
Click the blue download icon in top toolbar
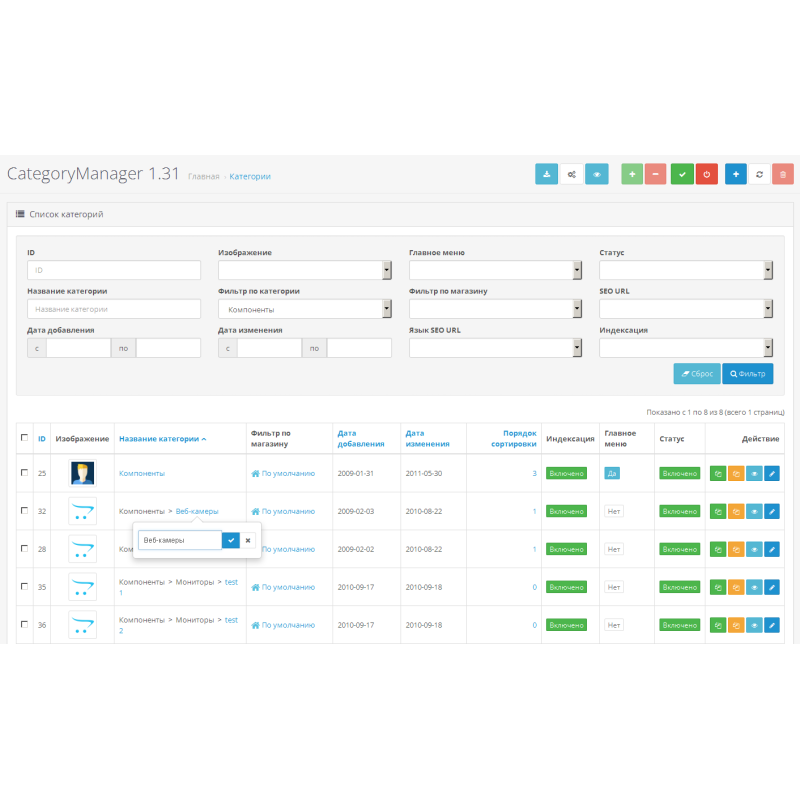point(547,174)
